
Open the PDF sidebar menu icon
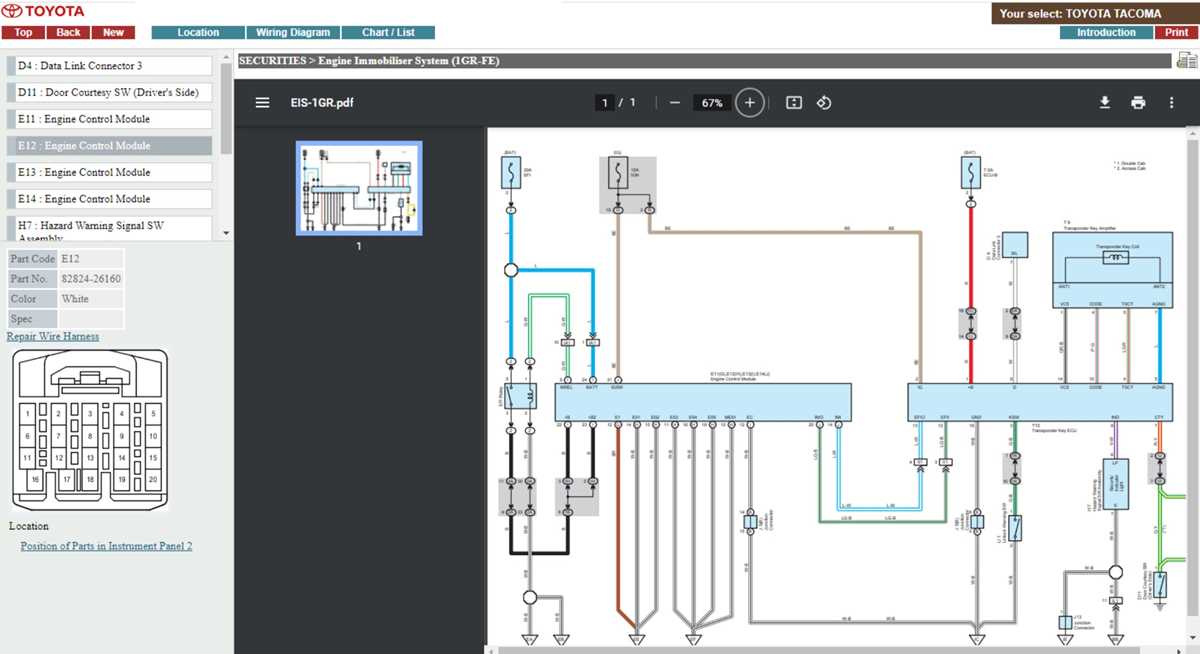(x=262, y=102)
